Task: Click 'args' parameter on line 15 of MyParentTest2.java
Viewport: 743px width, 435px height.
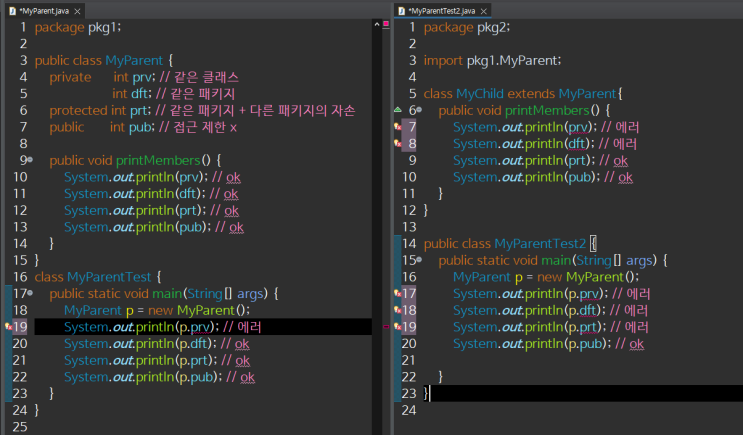Action: click(x=639, y=260)
